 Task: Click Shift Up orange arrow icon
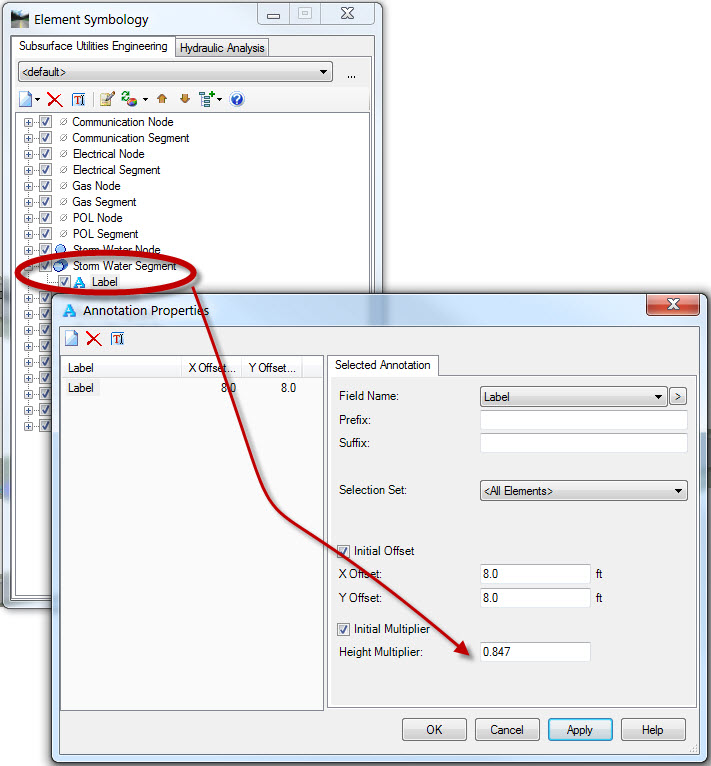tap(162, 99)
